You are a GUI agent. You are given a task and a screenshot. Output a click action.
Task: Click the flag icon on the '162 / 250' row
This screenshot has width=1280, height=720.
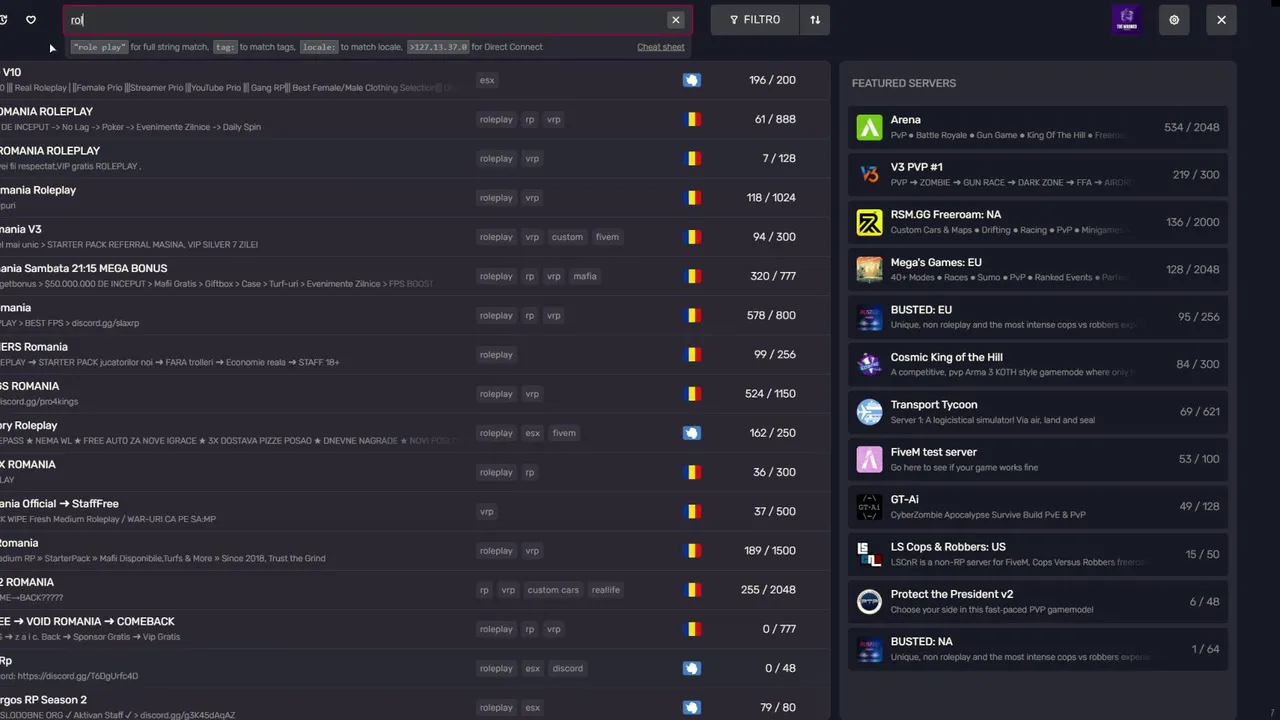click(691, 433)
